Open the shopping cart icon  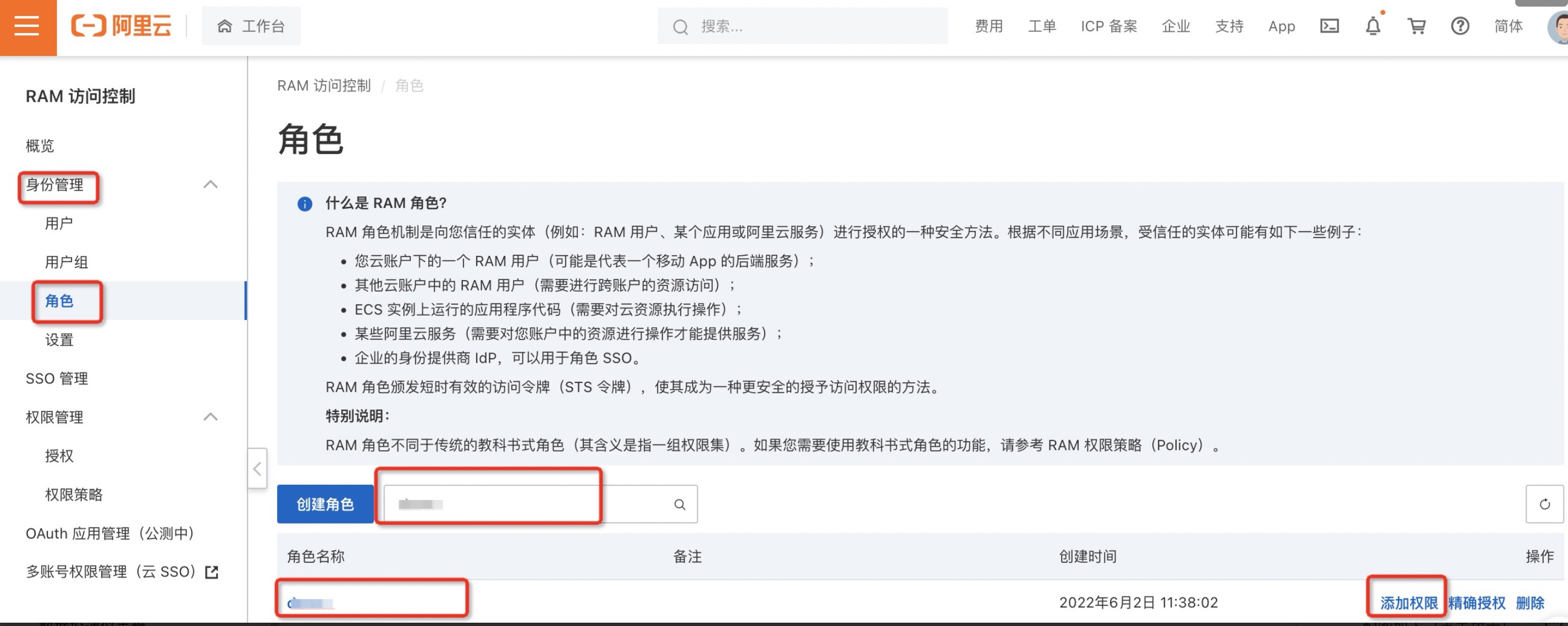point(1416,26)
